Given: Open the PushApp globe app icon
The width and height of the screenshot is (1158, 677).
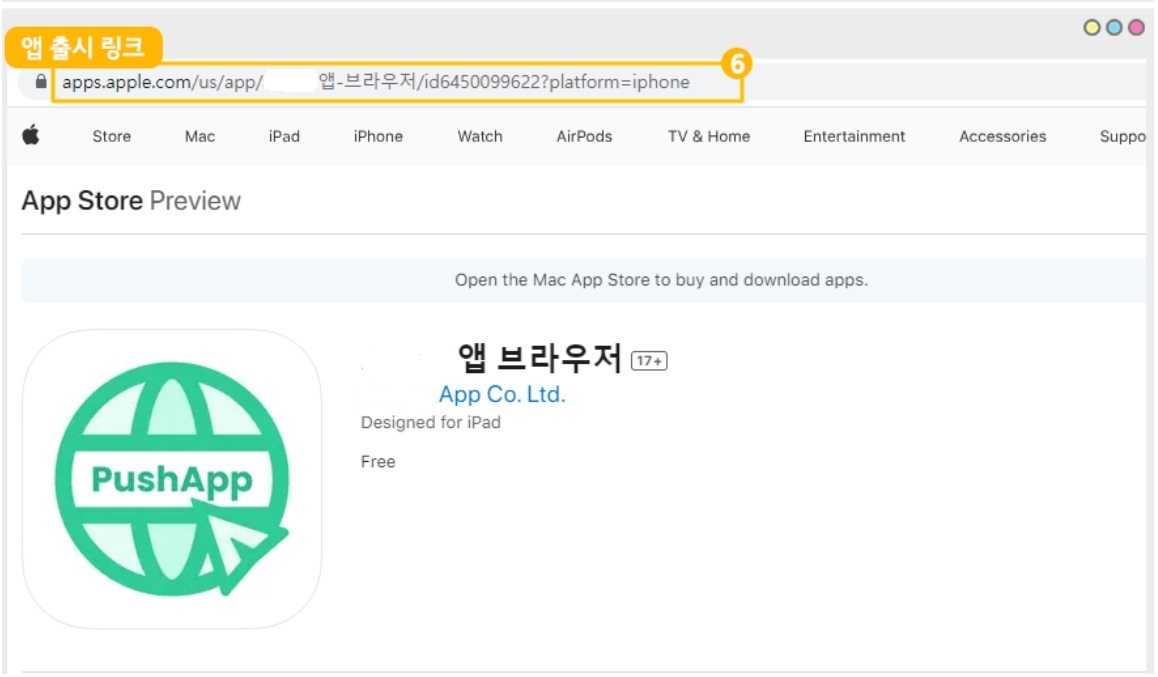Looking at the screenshot, I should pyautogui.click(x=172, y=479).
